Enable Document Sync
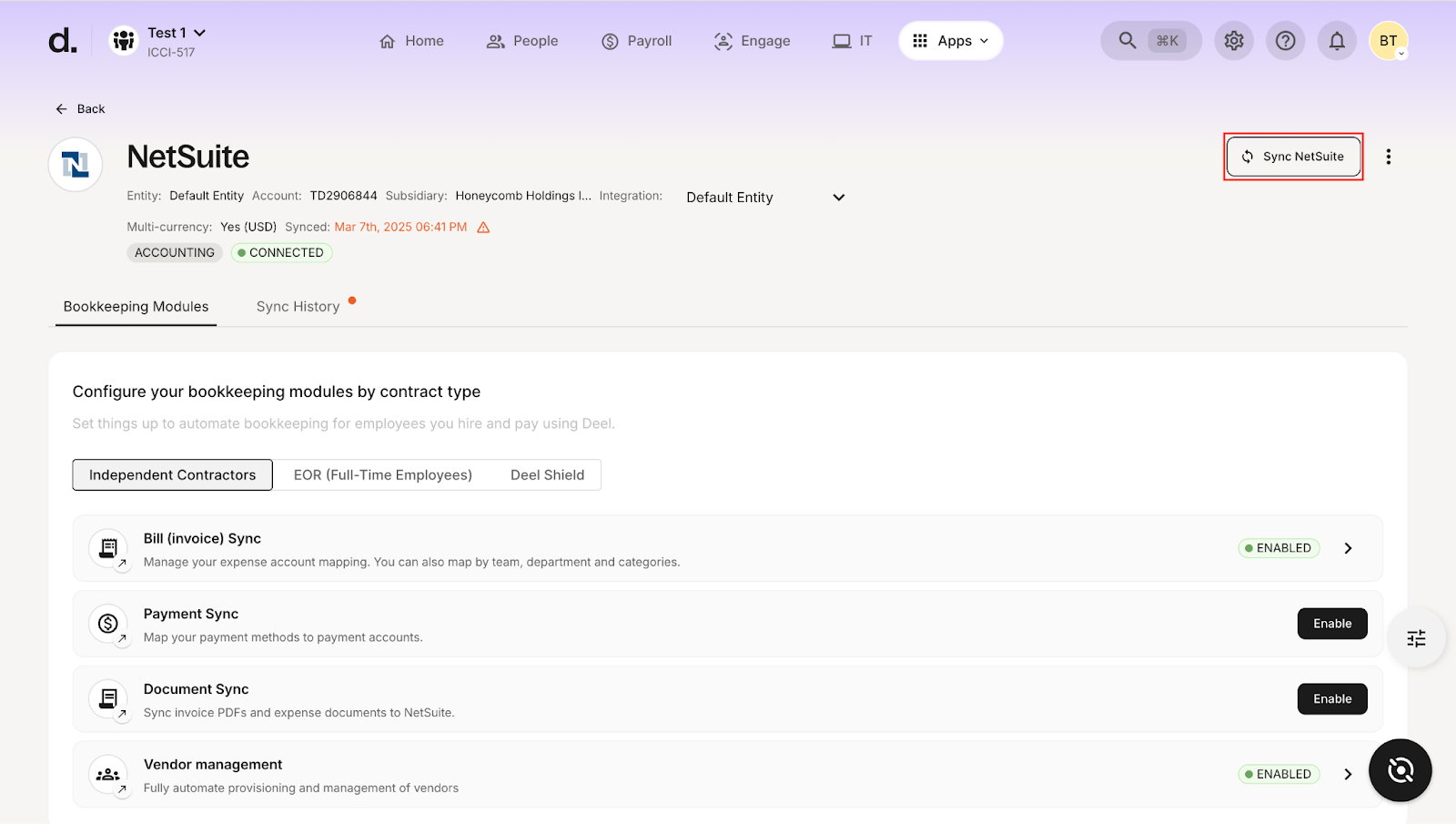 coord(1332,699)
